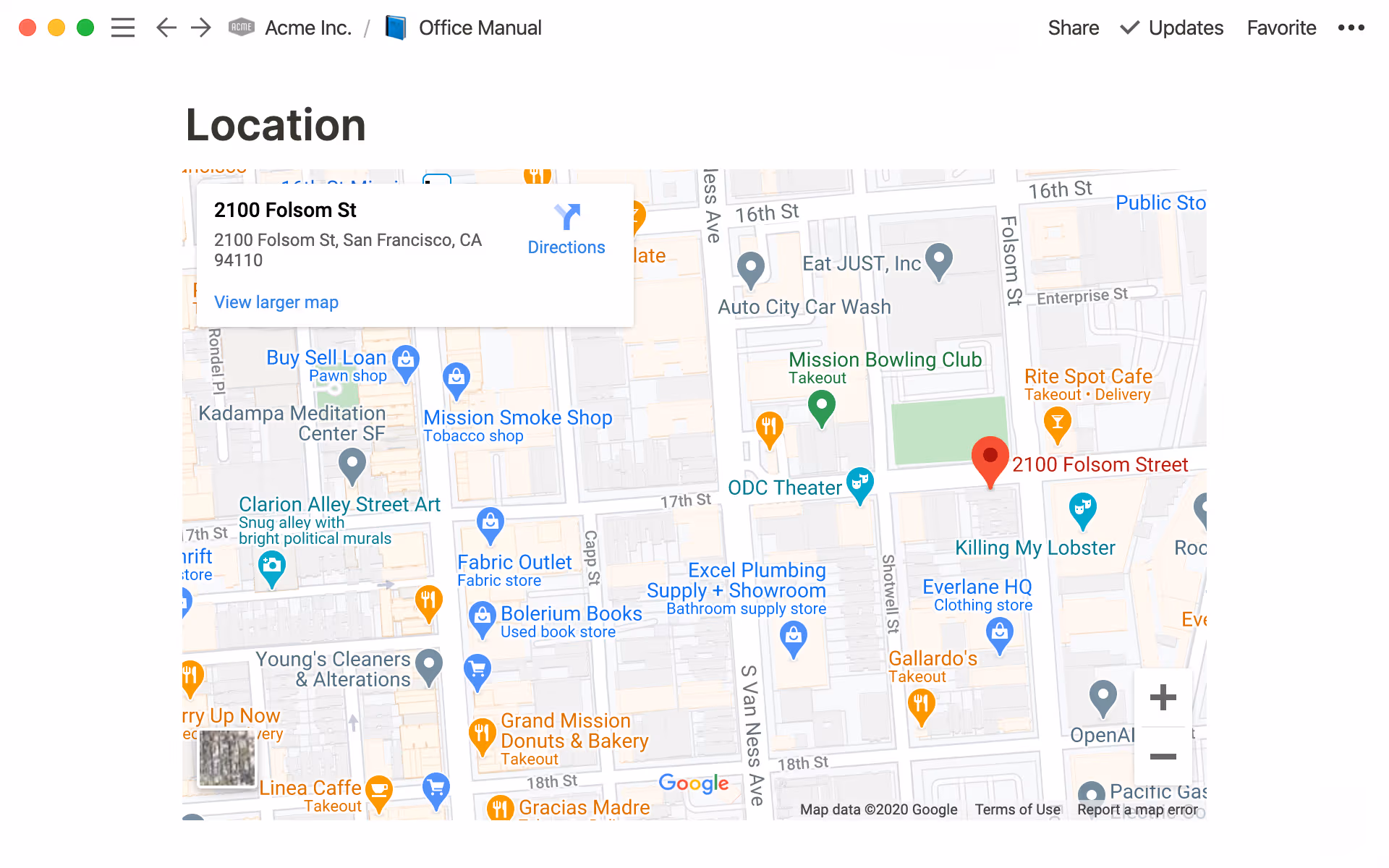Open the sidebar hamburger menu

pyautogui.click(x=123, y=27)
